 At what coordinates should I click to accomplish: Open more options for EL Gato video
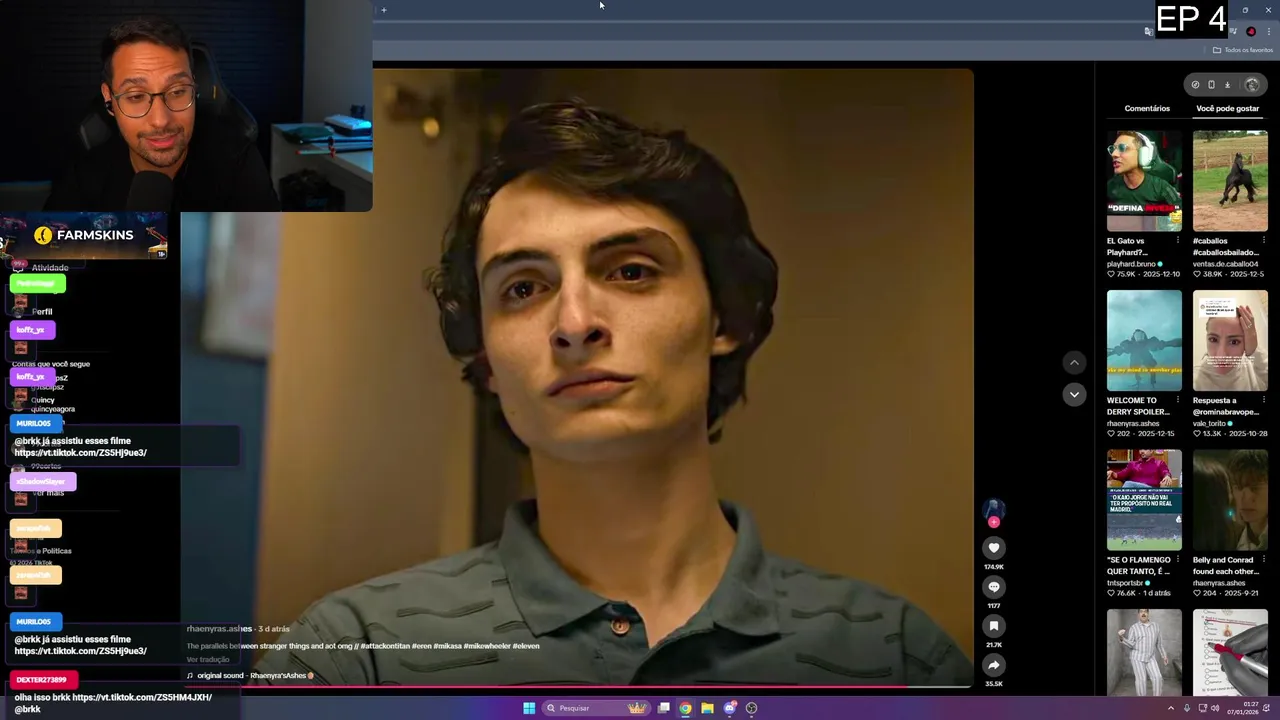coord(1177,241)
